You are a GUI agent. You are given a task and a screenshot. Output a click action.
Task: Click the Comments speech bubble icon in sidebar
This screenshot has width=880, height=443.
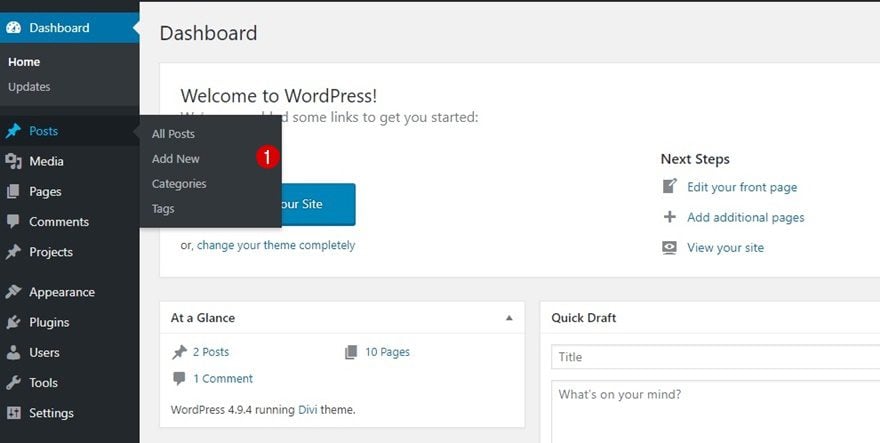click(13, 222)
